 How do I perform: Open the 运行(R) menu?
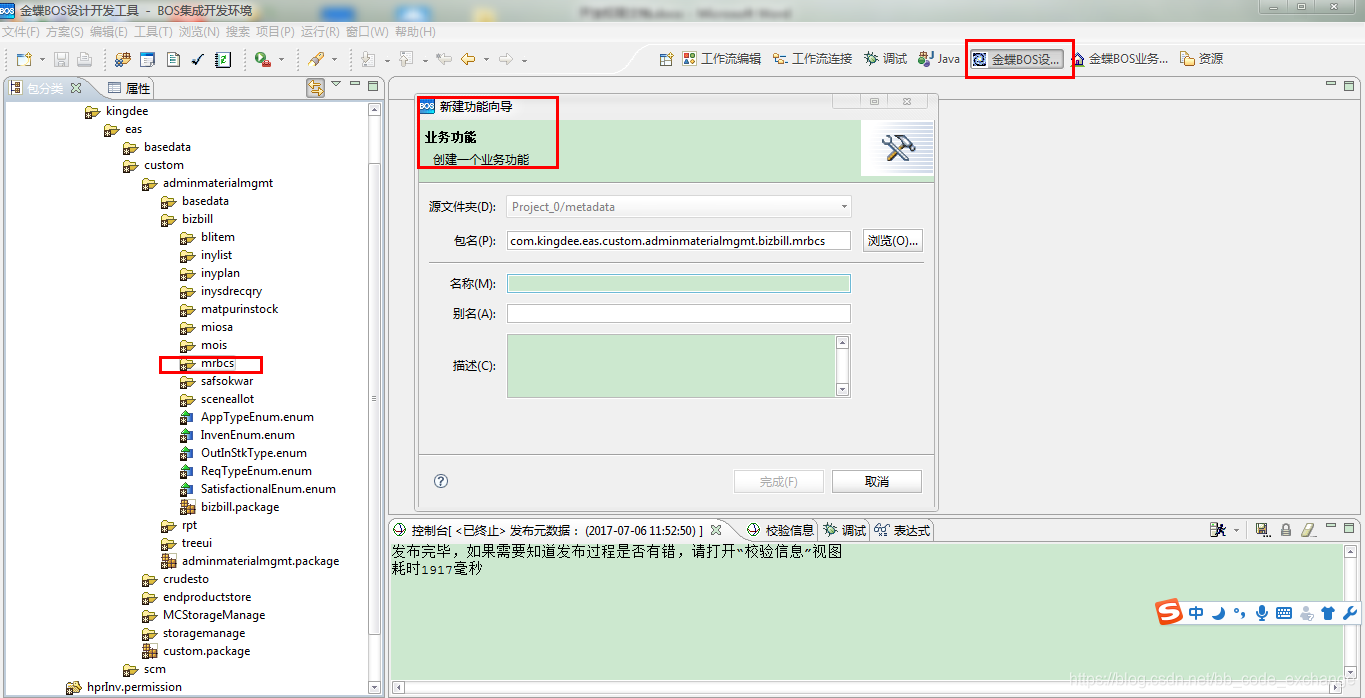320,32
